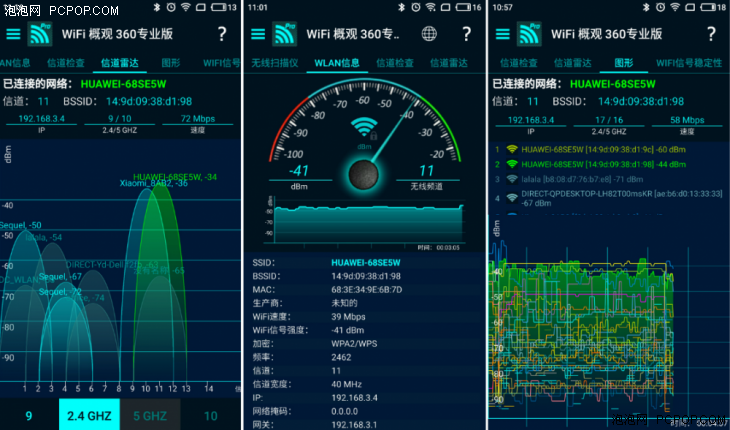Open 信道雷达 tab in middle screen
Image resolution: width=730 pixels, height=430 pixels.
(x=449, y=63)
